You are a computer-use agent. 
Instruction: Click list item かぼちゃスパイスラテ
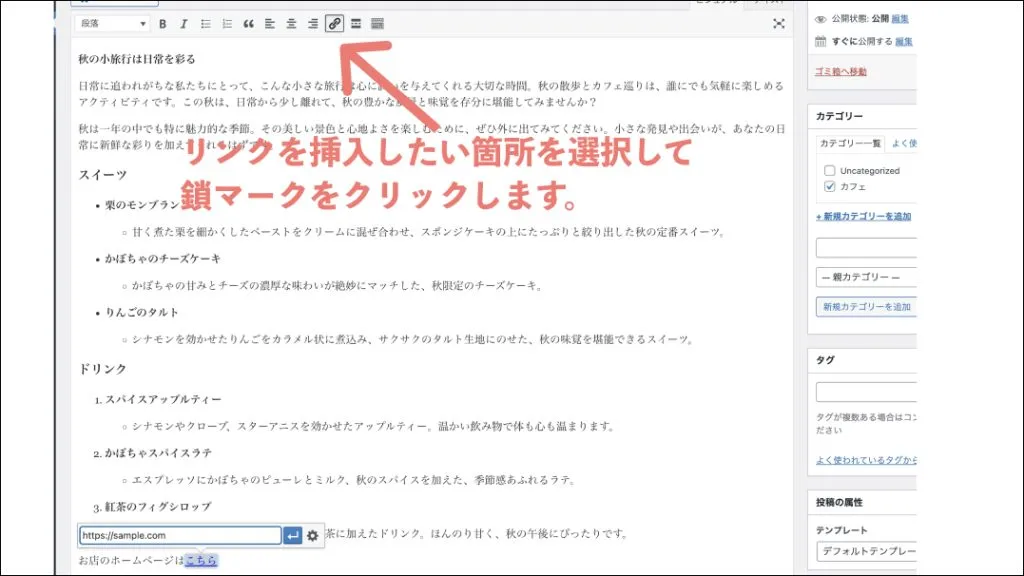tap(158, 453)
